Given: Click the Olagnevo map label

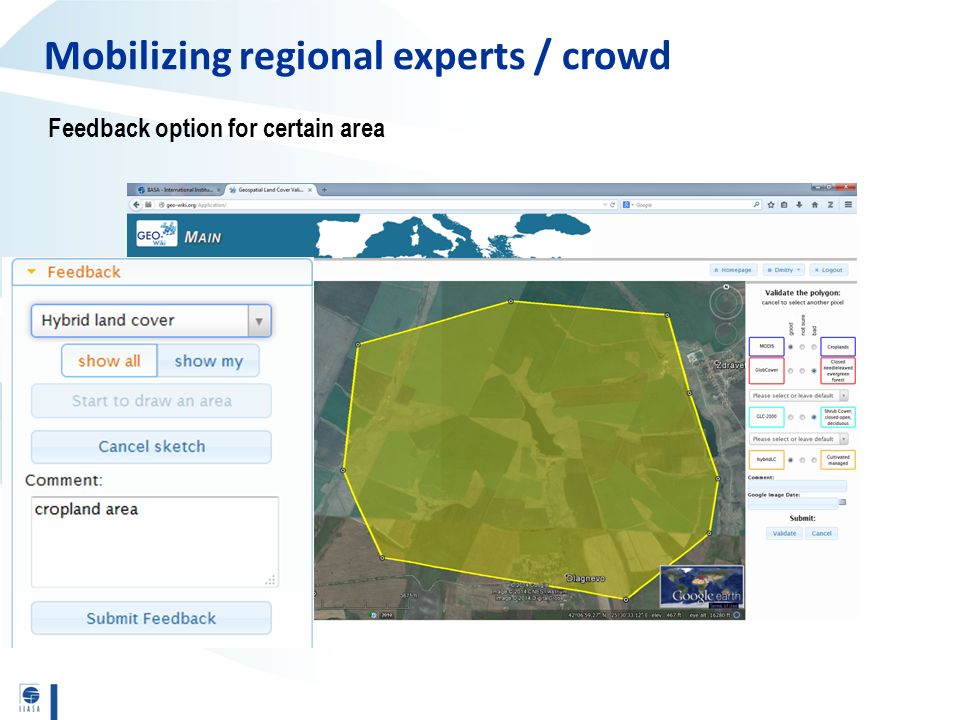Looking at the screenshot, I should [585, 578].
